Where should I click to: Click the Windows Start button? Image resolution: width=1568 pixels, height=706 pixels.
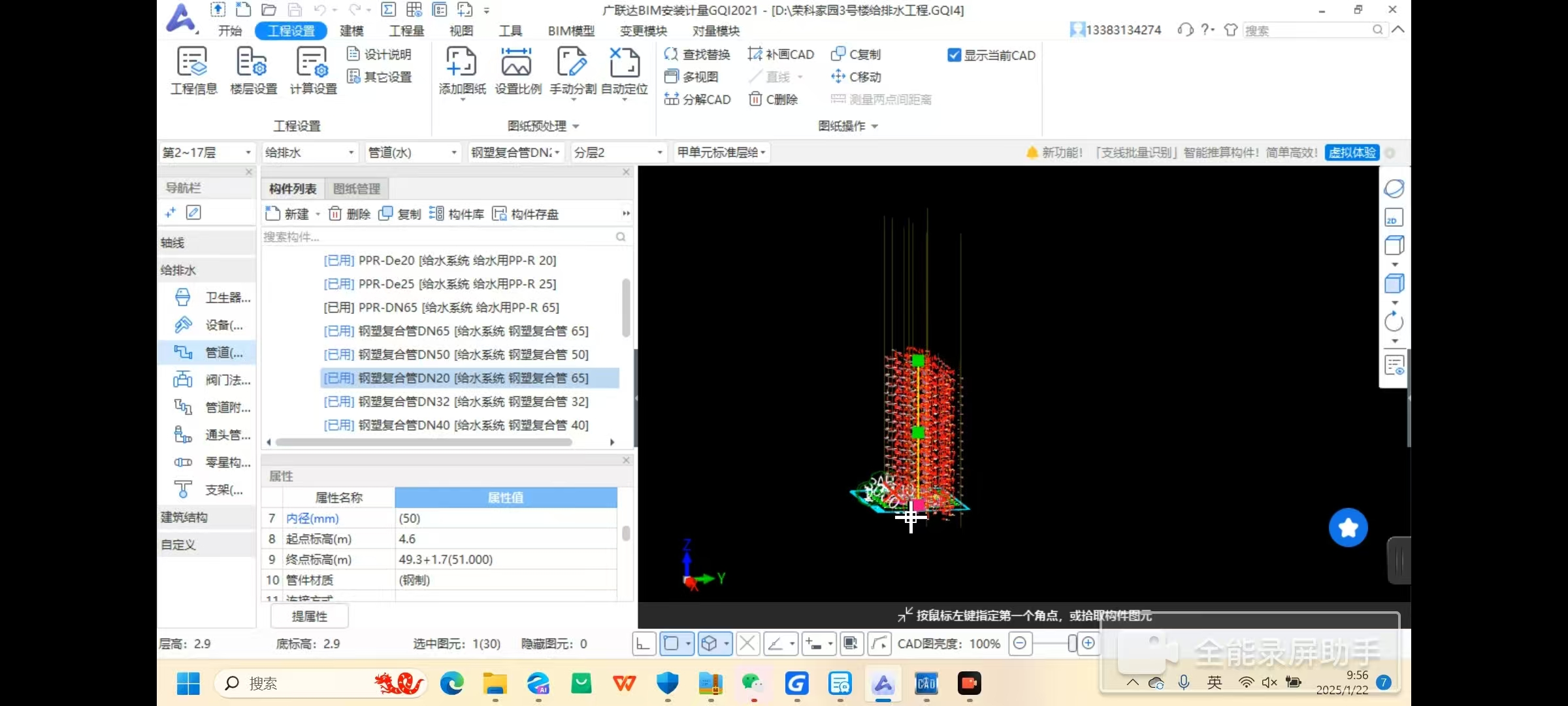click(188, 684)
